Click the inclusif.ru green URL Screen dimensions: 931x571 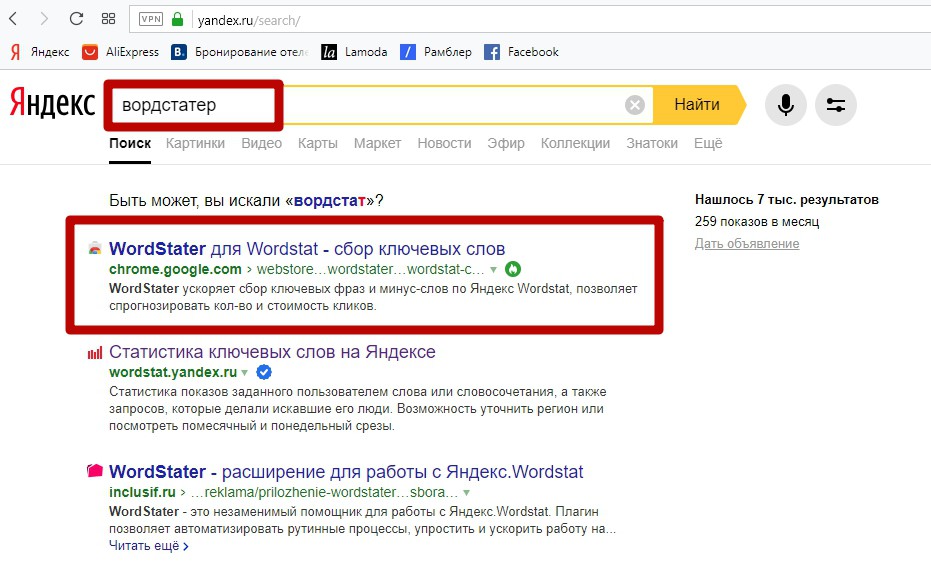[142, 493]
